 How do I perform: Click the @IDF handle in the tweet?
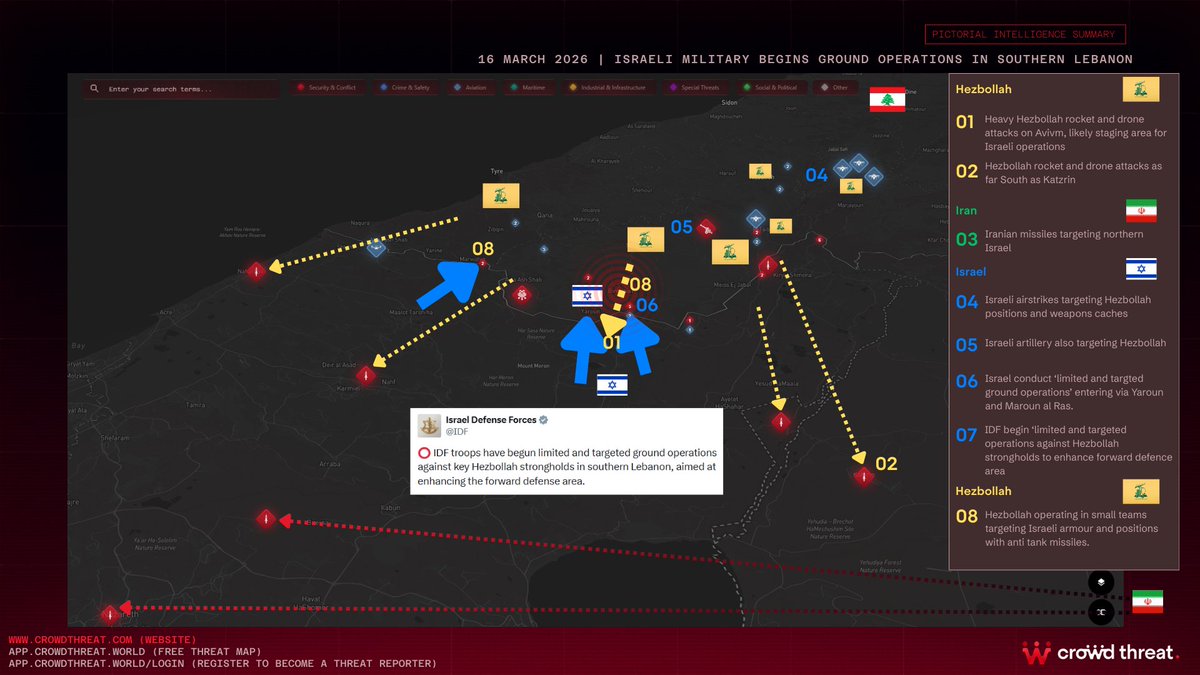[x=457, y=432]
